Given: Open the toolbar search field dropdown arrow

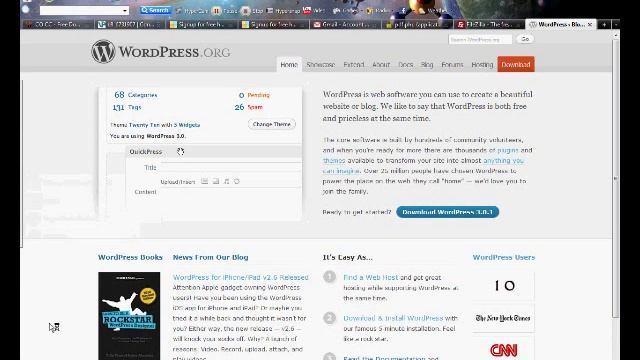Looking at the screenshot, I should 124,11.
